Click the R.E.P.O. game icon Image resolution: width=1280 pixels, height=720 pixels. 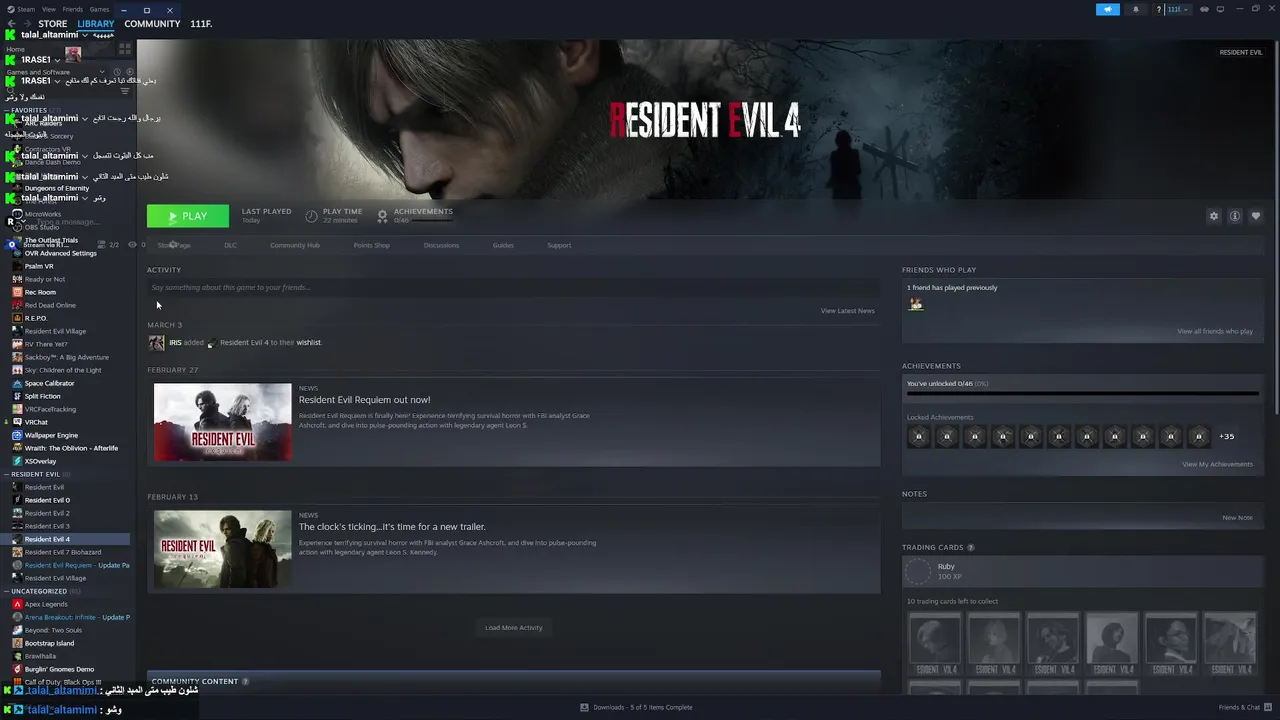[17, 318]
